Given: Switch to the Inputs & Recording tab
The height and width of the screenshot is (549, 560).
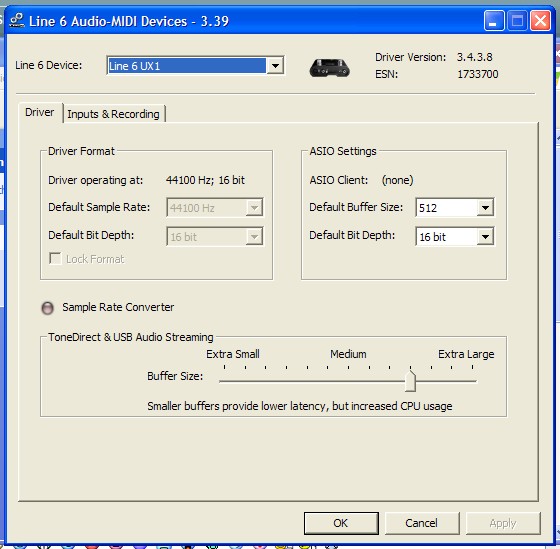Looking at the screenshot, I should pyautogui.click(x=114, y=114).
